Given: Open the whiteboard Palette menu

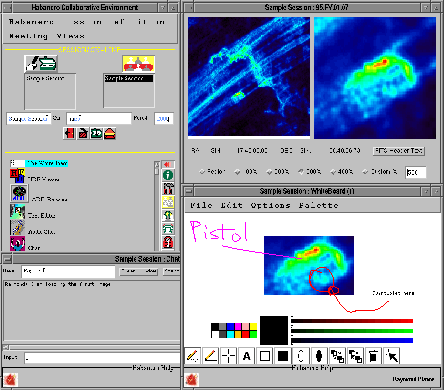Looking at the screenshot, I should [318, 205].
